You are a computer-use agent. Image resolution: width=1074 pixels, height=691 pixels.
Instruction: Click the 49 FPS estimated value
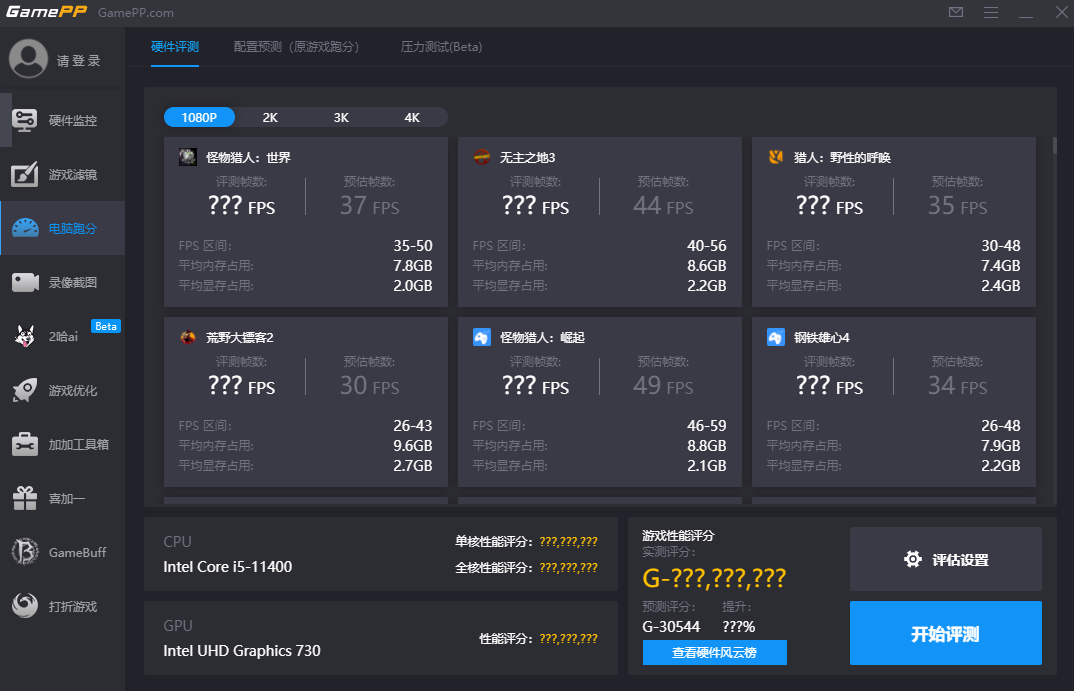pyautogui.click(x=663, y=386)
